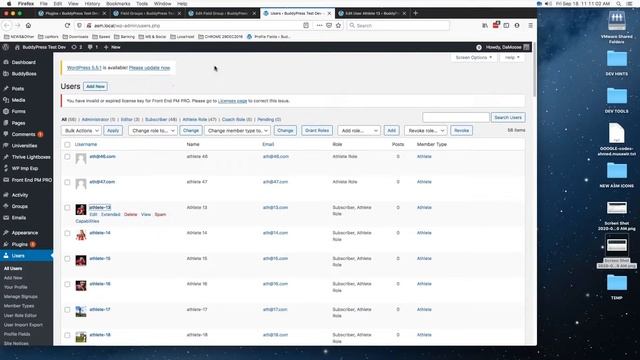The image size is (640, 360).
Task: Open a new browser tab
Action: click(x=416, y=13)
